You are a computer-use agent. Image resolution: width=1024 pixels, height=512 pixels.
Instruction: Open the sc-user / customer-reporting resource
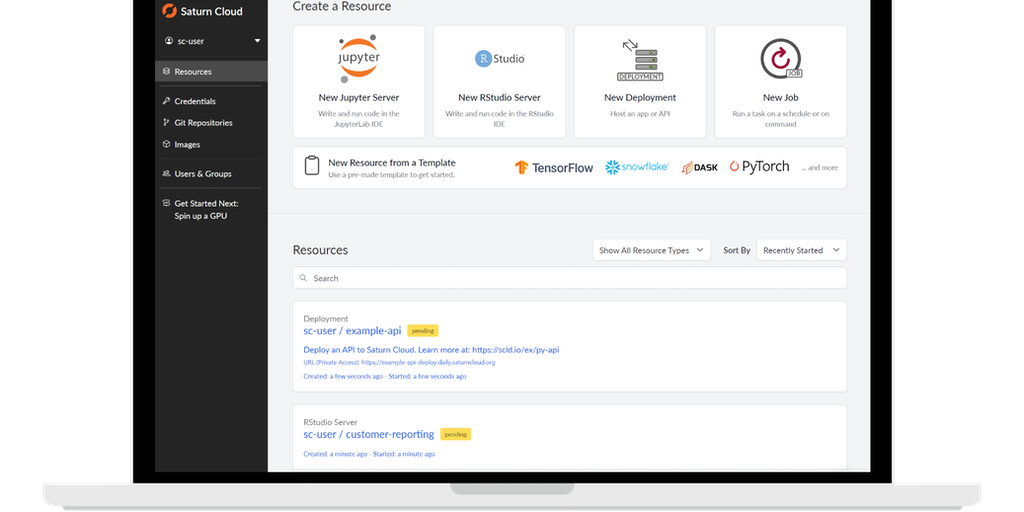pos(368,434)
